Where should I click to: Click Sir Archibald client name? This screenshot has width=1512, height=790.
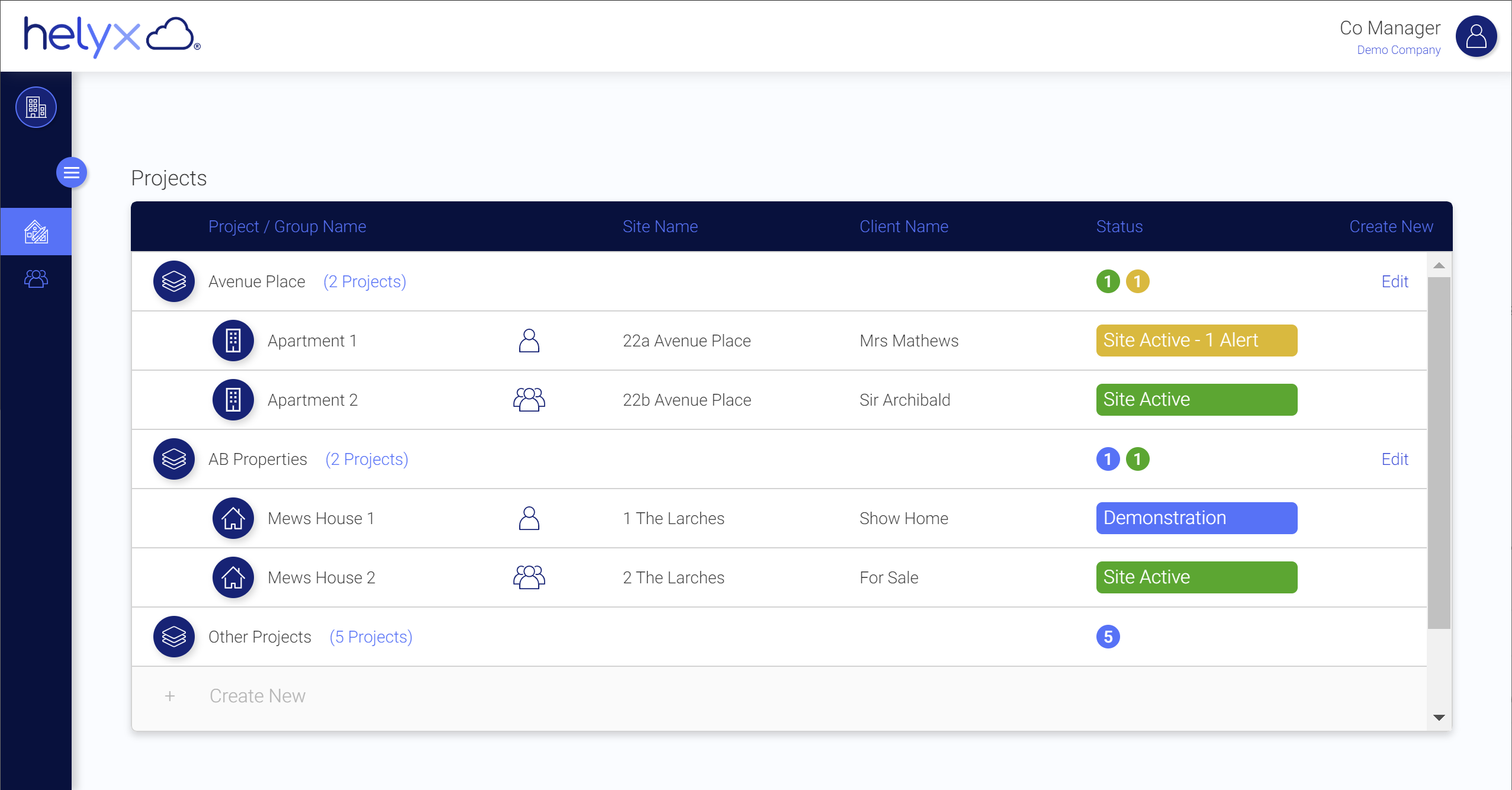pyautogui.click(x=905, y=400)
